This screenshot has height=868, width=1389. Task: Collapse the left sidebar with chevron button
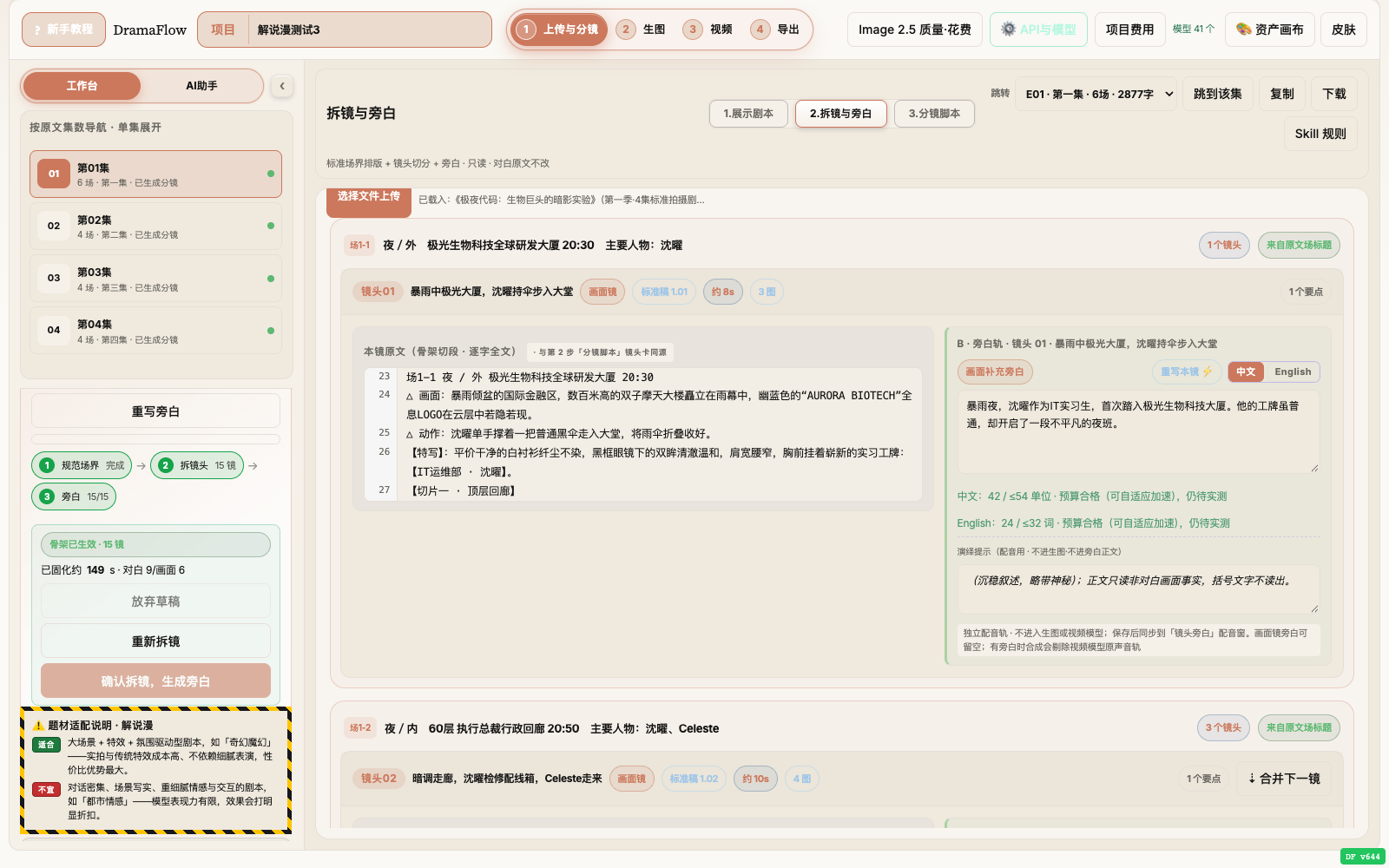click(281, 86)
